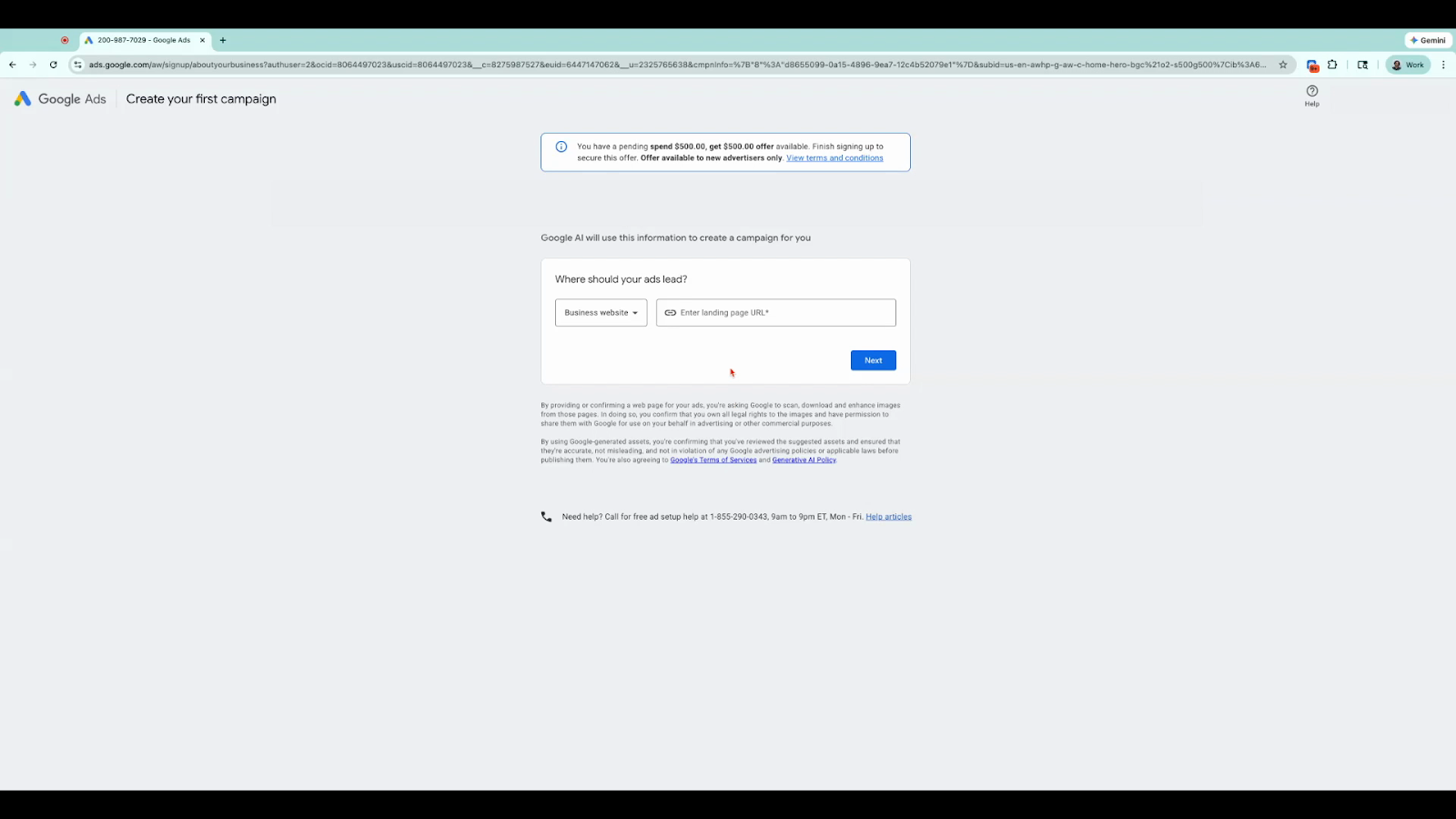This screenshot has height=819, width=1456.
Task: Click the Next button
Action: point(874,360)
